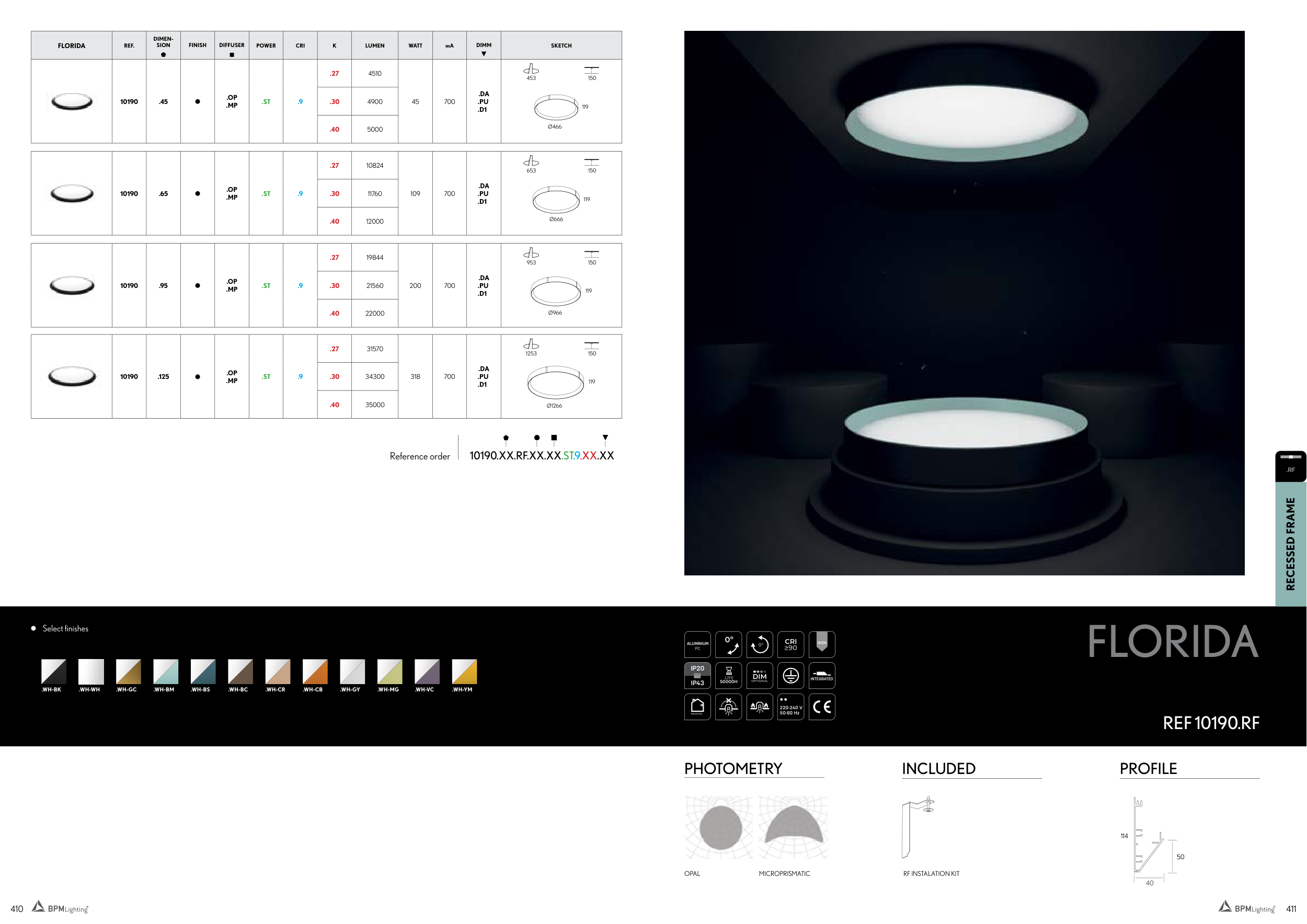Click the 220-240 V voltage icon

point(790,707)
